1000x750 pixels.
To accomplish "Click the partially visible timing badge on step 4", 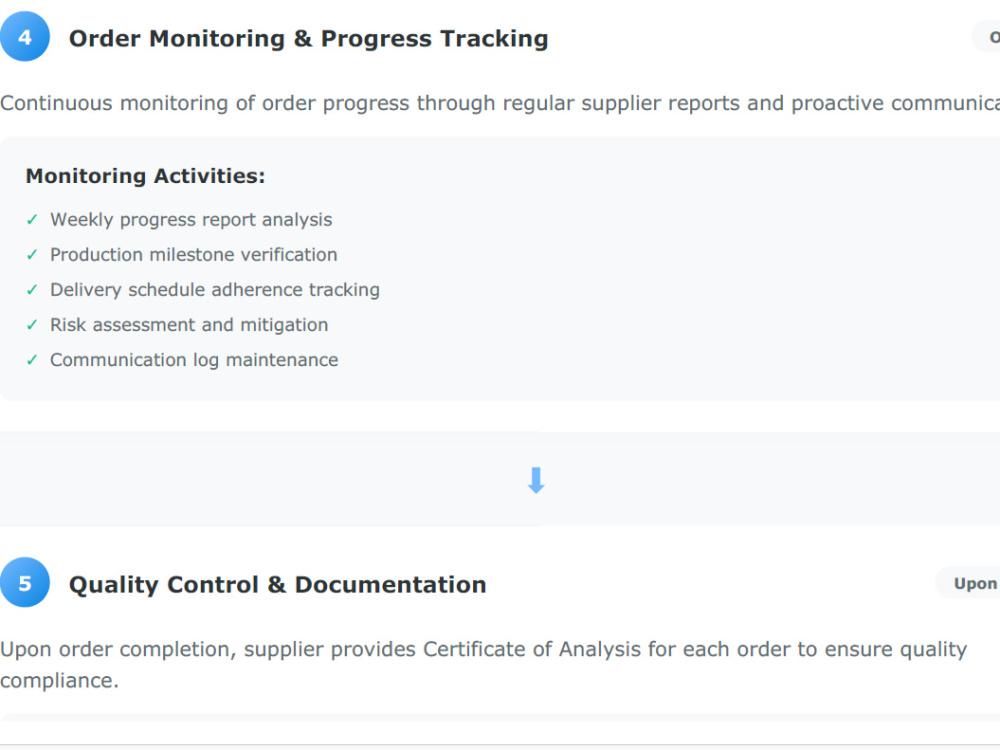I will 985,37.
